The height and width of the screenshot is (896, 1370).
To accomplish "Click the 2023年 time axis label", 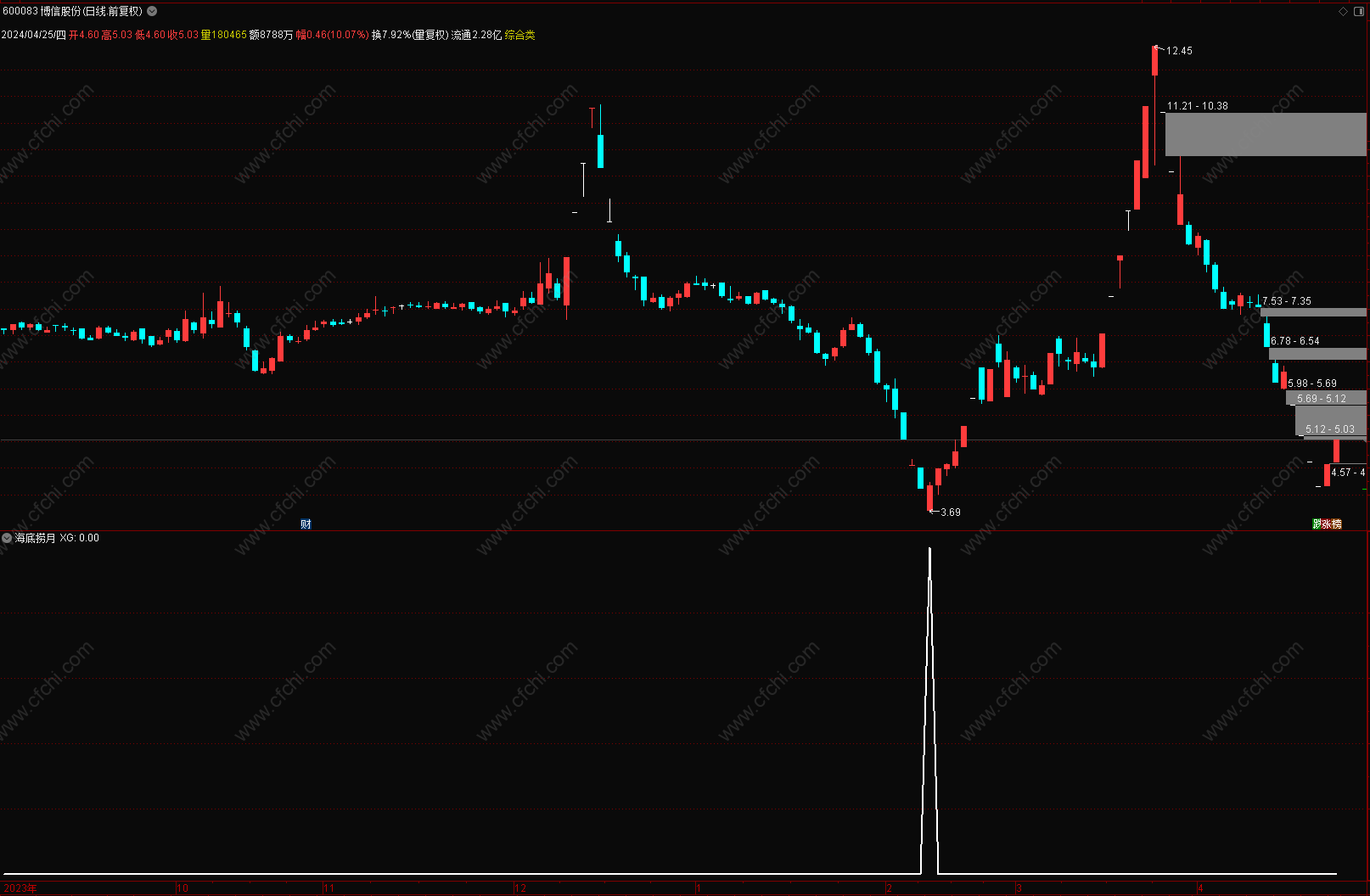I will [x=19, y=888].
